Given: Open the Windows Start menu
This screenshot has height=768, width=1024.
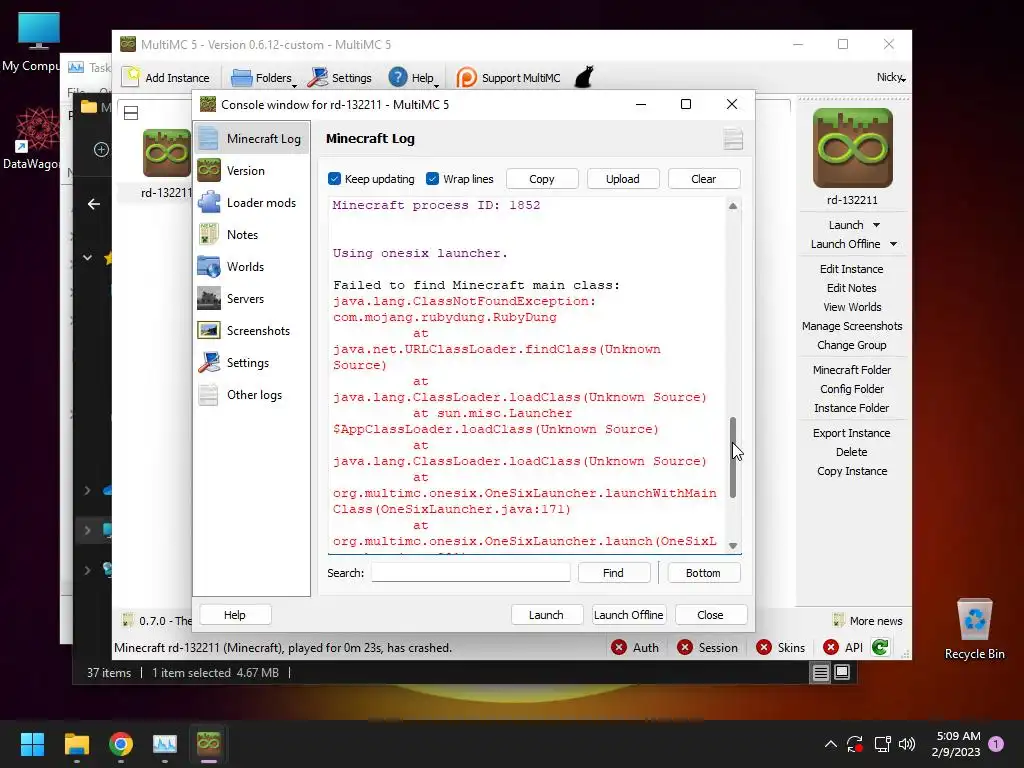Looking at the screenshot, I should [x=32, y=744].
